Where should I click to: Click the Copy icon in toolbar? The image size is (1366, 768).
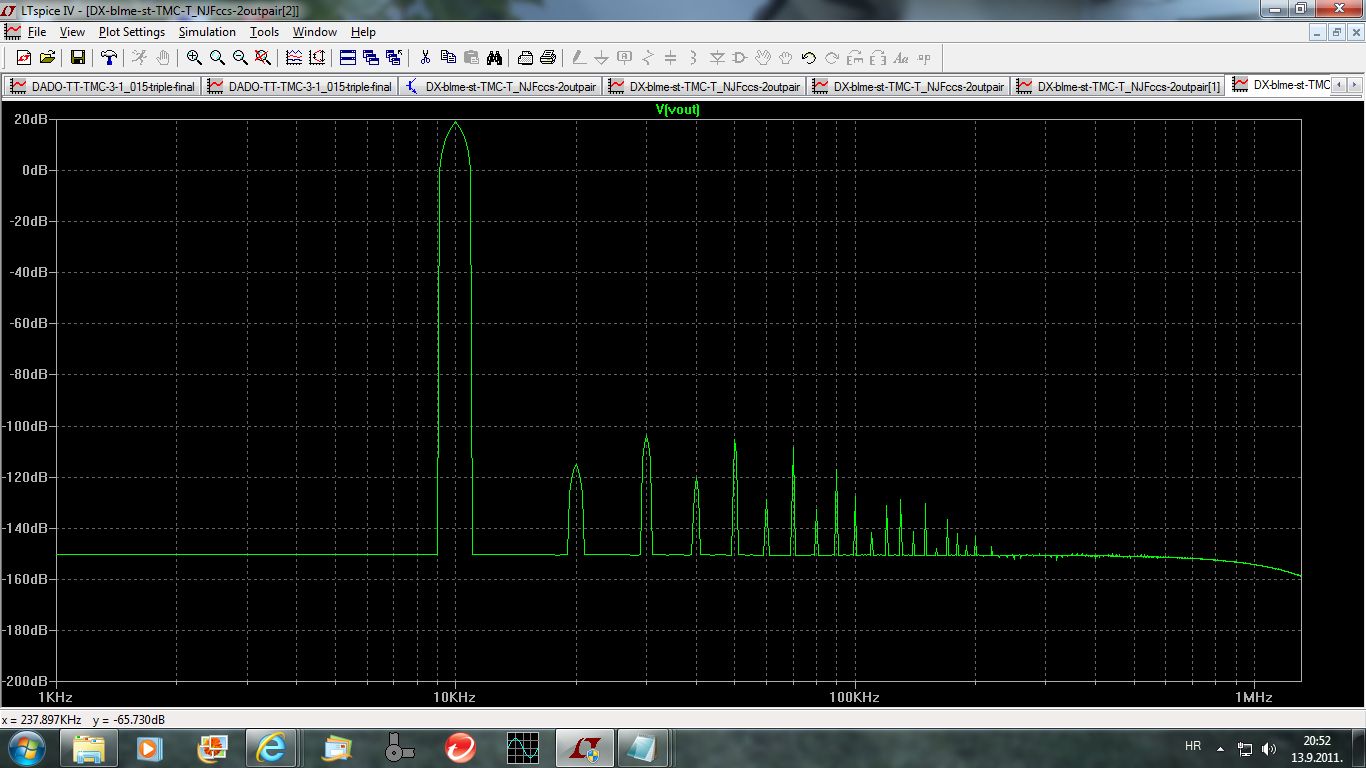pos(448,58)
